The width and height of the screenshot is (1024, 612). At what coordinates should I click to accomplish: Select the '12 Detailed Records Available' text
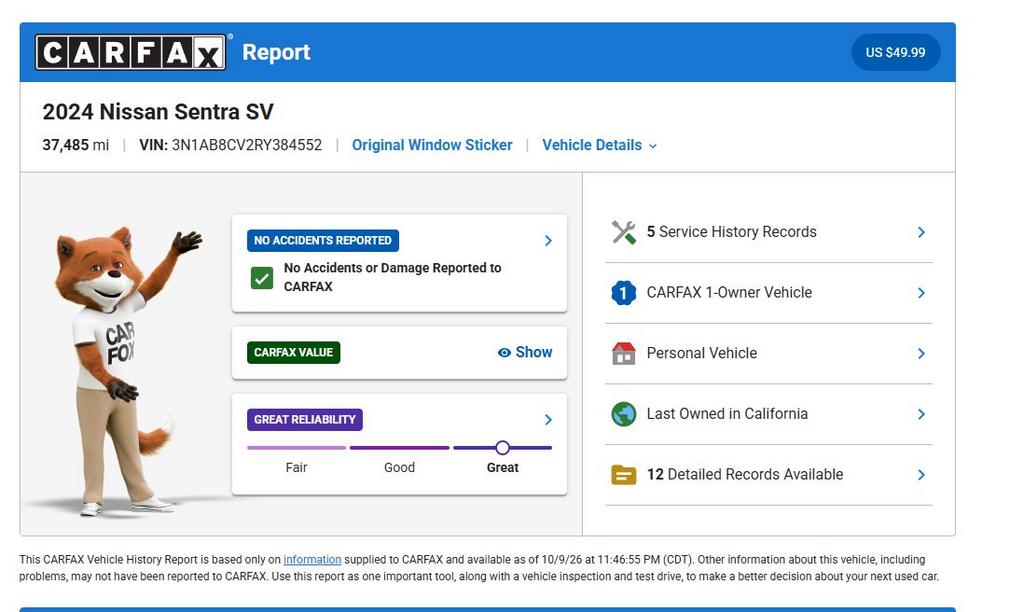click(x=745, y=475)
